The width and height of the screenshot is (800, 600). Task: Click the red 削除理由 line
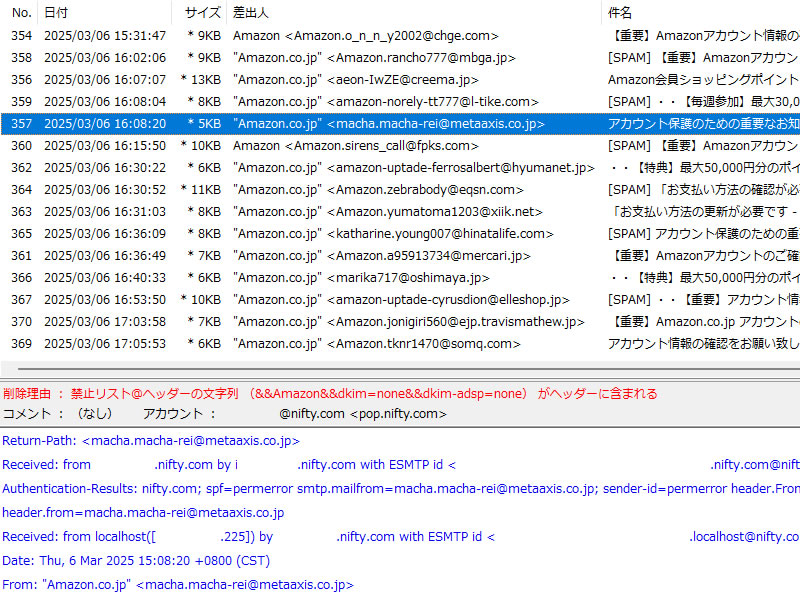point(330,393)
